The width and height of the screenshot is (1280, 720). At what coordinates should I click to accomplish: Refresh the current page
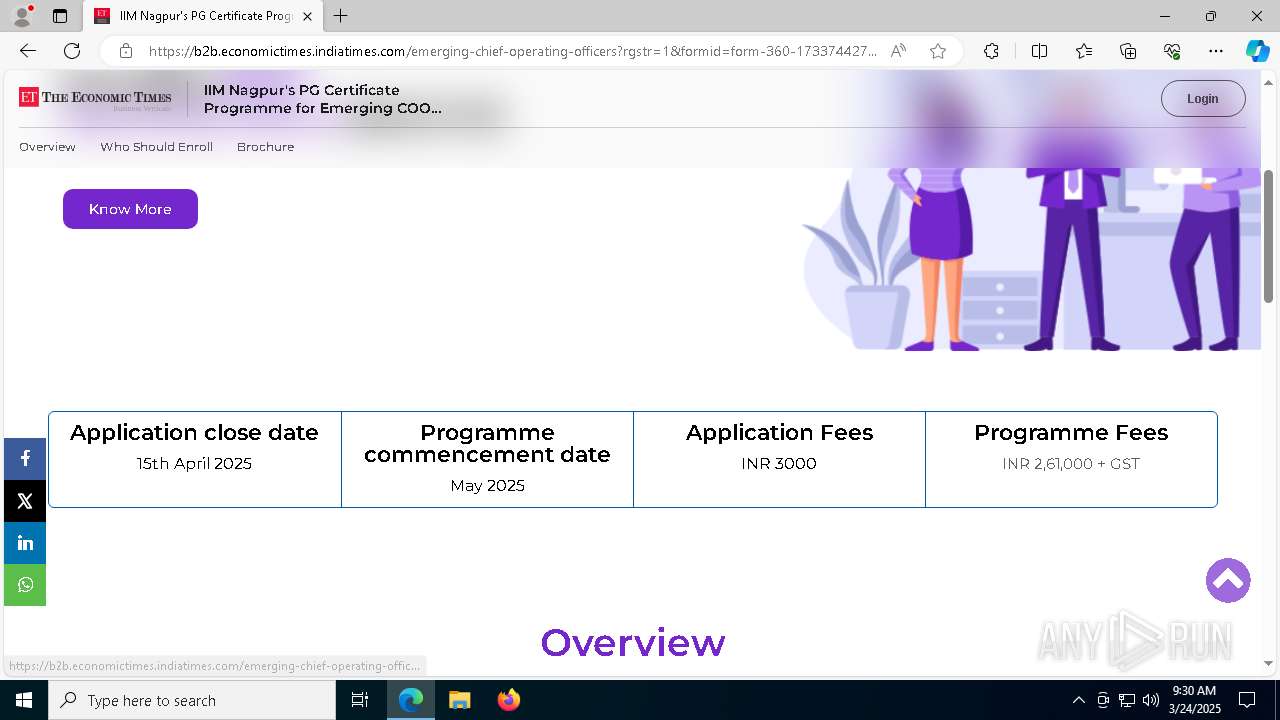72,51
